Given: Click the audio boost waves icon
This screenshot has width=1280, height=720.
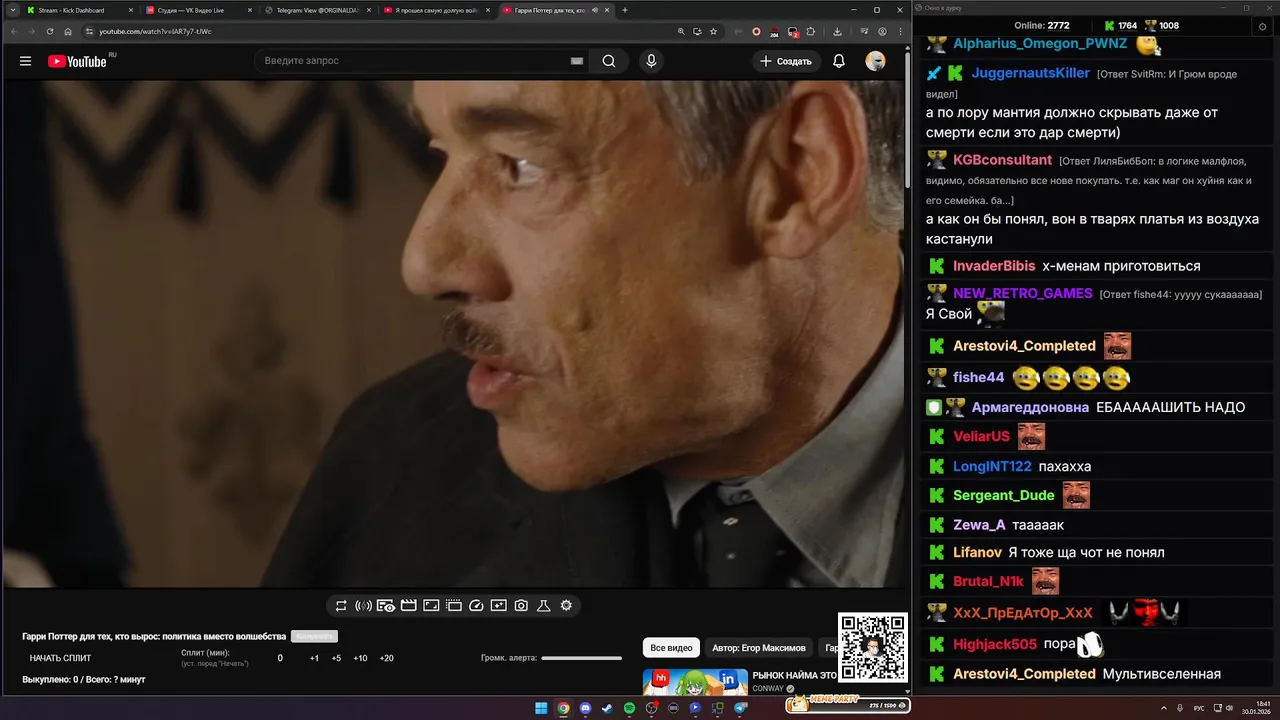Looking at the screenshot, I should pyautogui.click(x=363, y=606).
